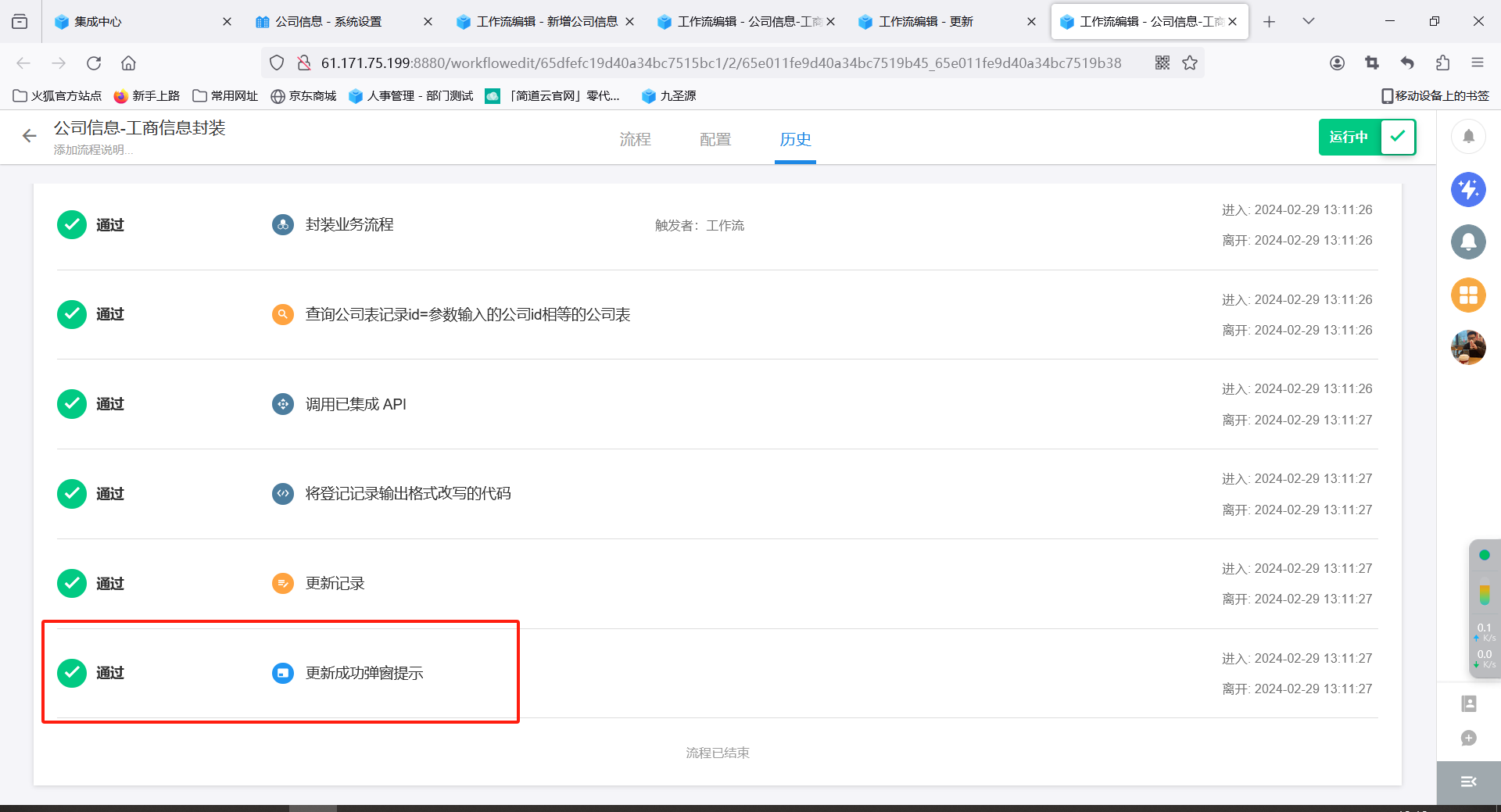Screen dimensions: 1501x812
Task: Switch to the 公司信息 - 系统设置 browser tab
Action: tap(344, 22)
